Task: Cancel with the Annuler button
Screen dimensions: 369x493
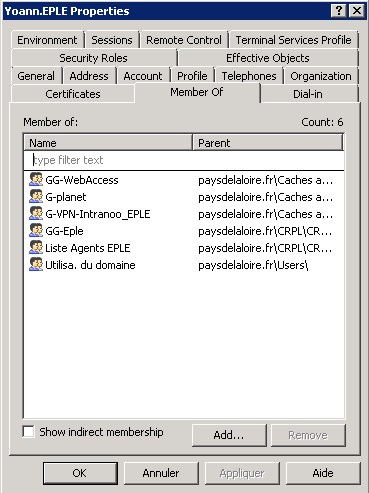Action: coord(161,473)
